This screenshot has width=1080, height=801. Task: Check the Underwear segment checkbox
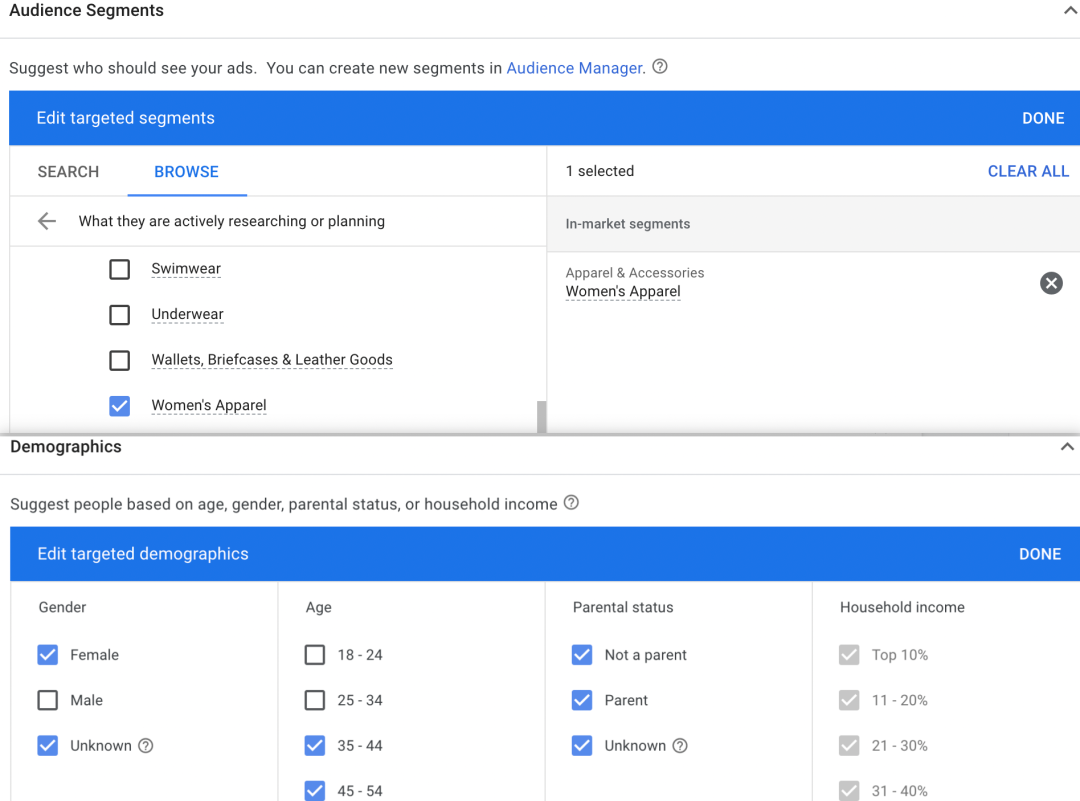coord(120,314)
